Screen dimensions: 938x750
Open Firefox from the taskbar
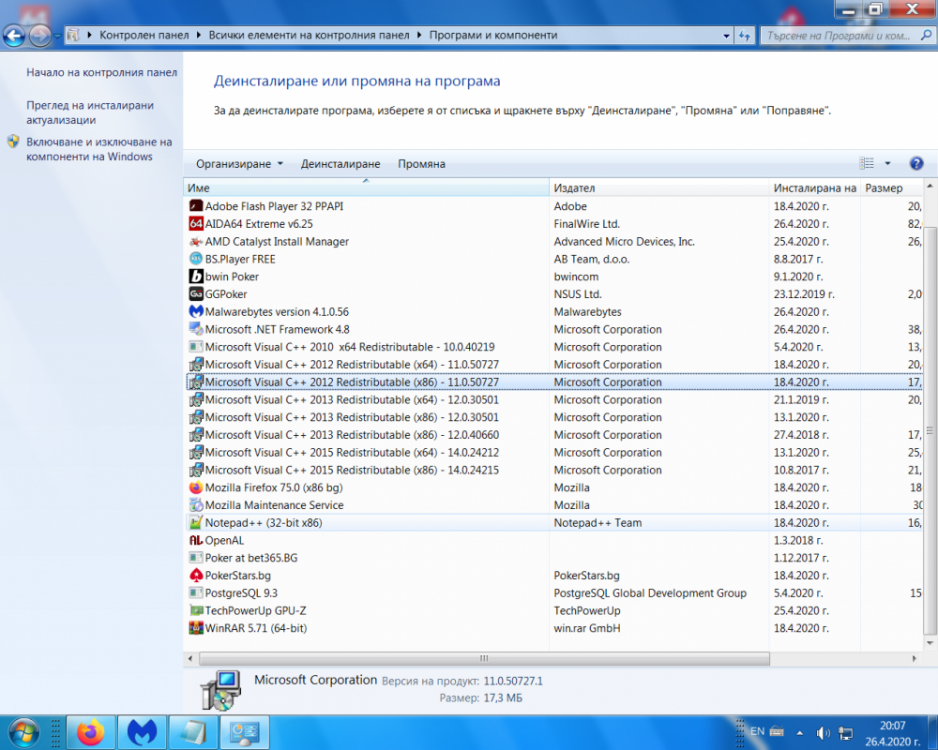(91, 732)
